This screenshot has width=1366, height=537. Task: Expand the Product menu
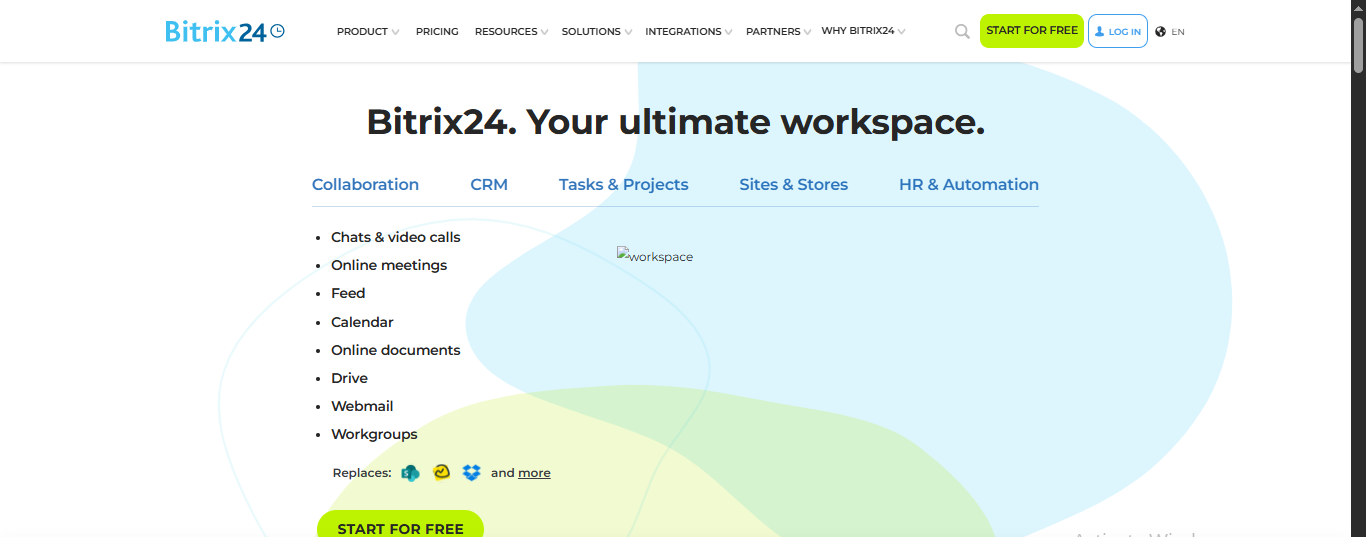tap(368, 32)
